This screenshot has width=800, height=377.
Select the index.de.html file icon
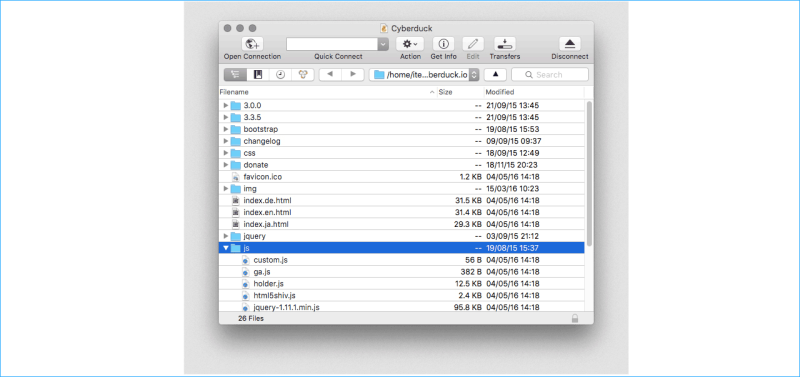pos(235,200)
